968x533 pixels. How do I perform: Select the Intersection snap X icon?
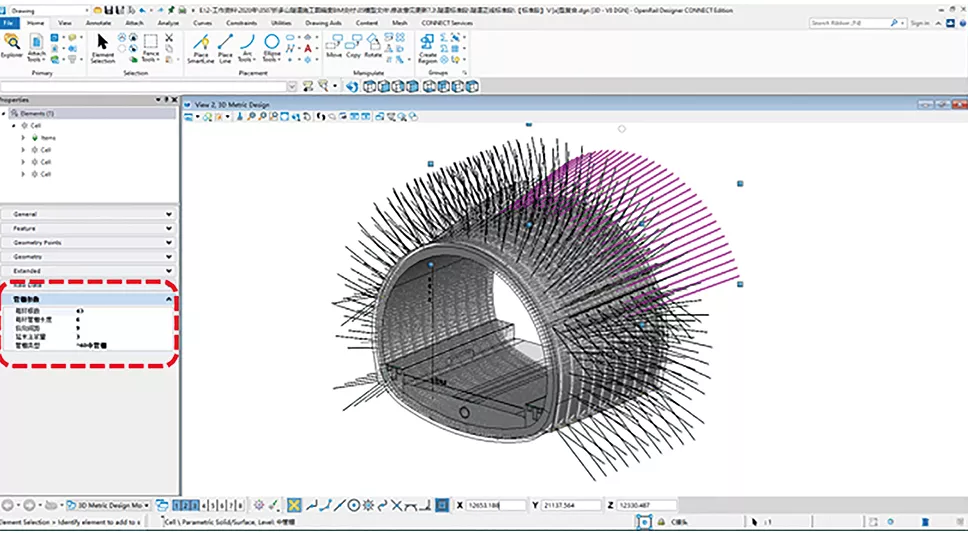coord(397,505)
